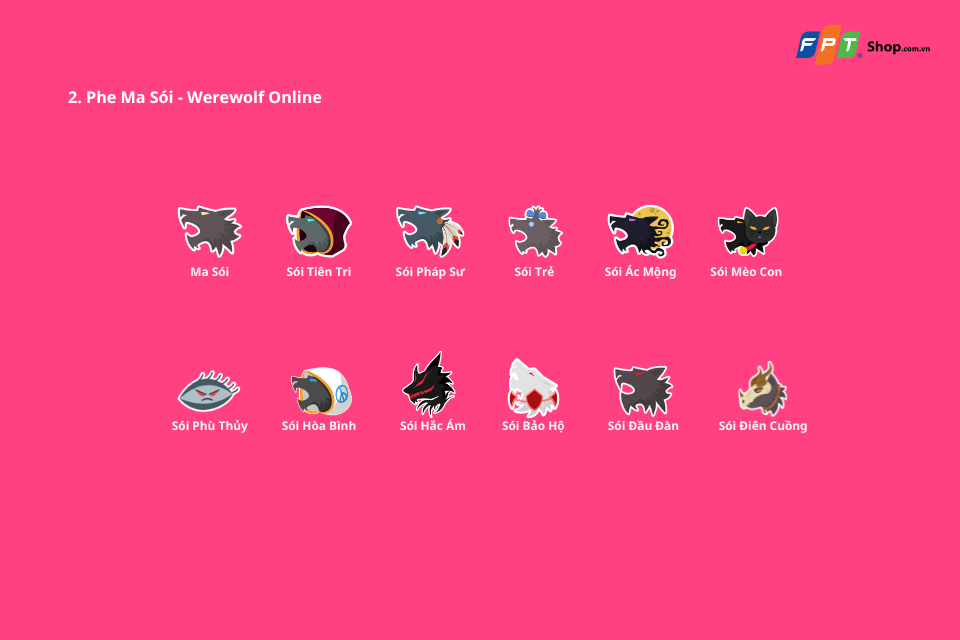Click the Sói Đầu Đàn alpha wolf icon
The width and height of the screenshot is (960, 640).
click(x=643, y=391)
